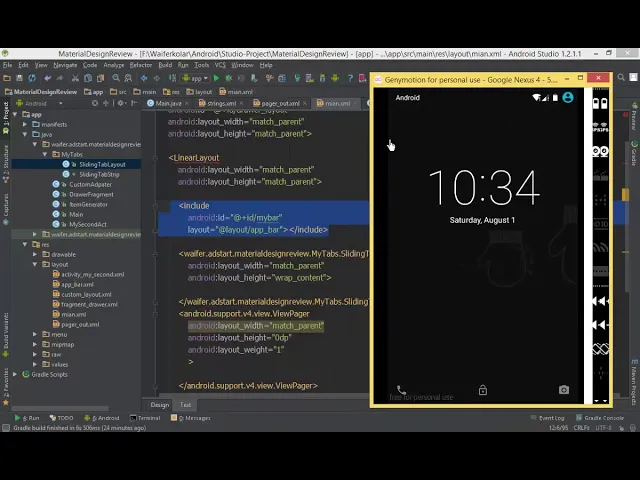640x480 pixels.
Task: Click the scroll-from-source target icon
Action: click(x=95, y=103)
